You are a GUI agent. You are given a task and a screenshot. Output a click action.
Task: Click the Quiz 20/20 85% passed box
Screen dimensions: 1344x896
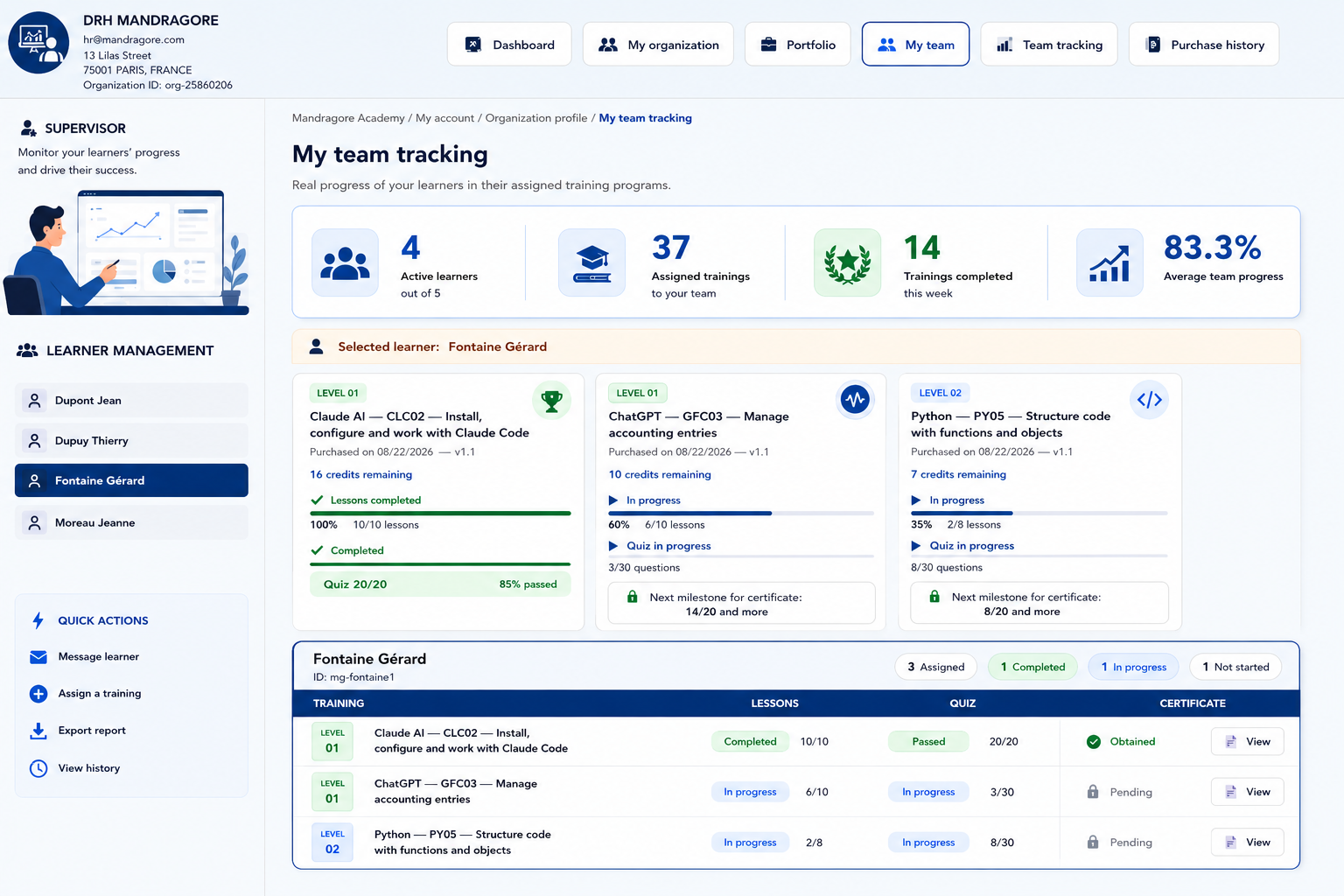click(440, 584)
